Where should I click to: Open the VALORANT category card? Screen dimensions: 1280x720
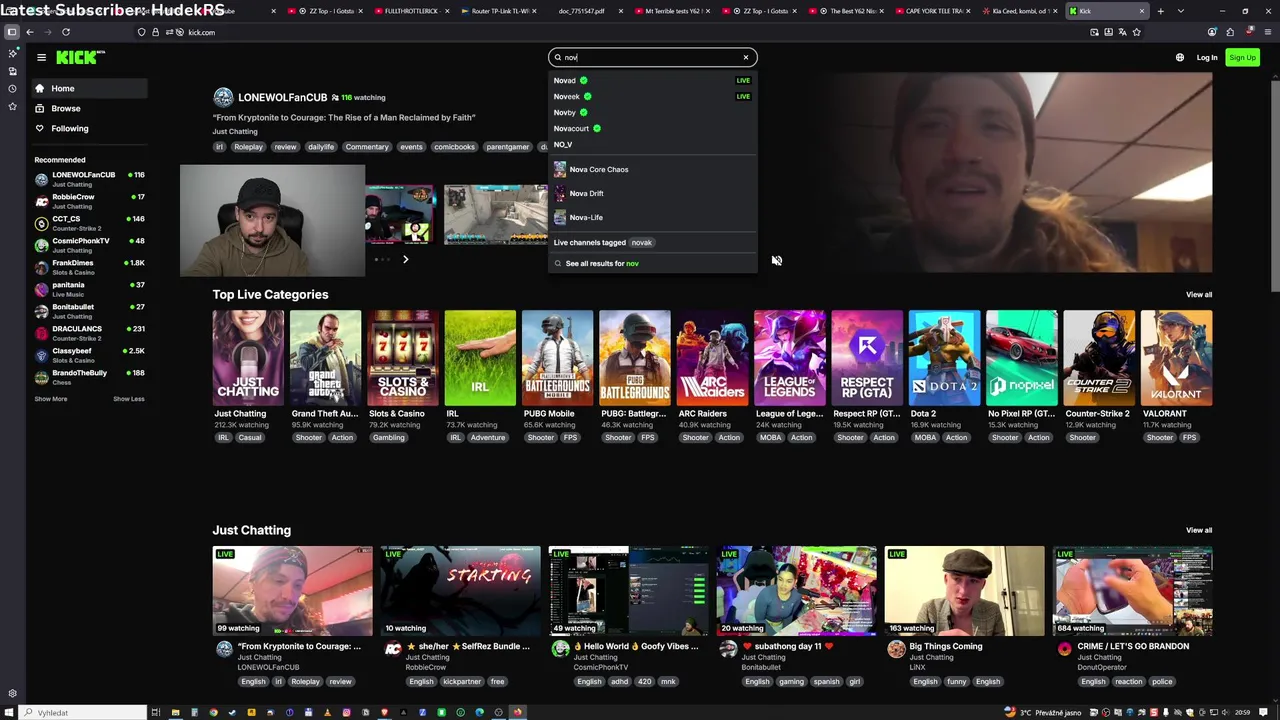click(1176, 358)
